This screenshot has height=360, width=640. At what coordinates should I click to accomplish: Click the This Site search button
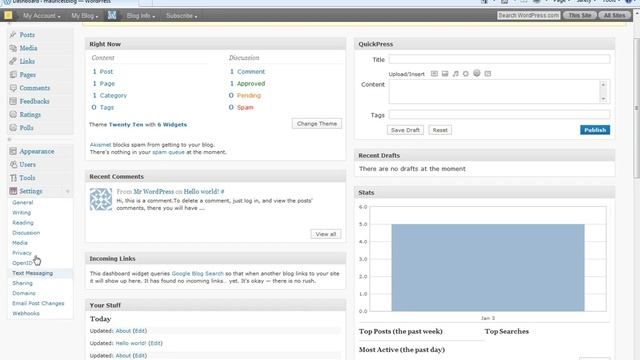(580, 16)
